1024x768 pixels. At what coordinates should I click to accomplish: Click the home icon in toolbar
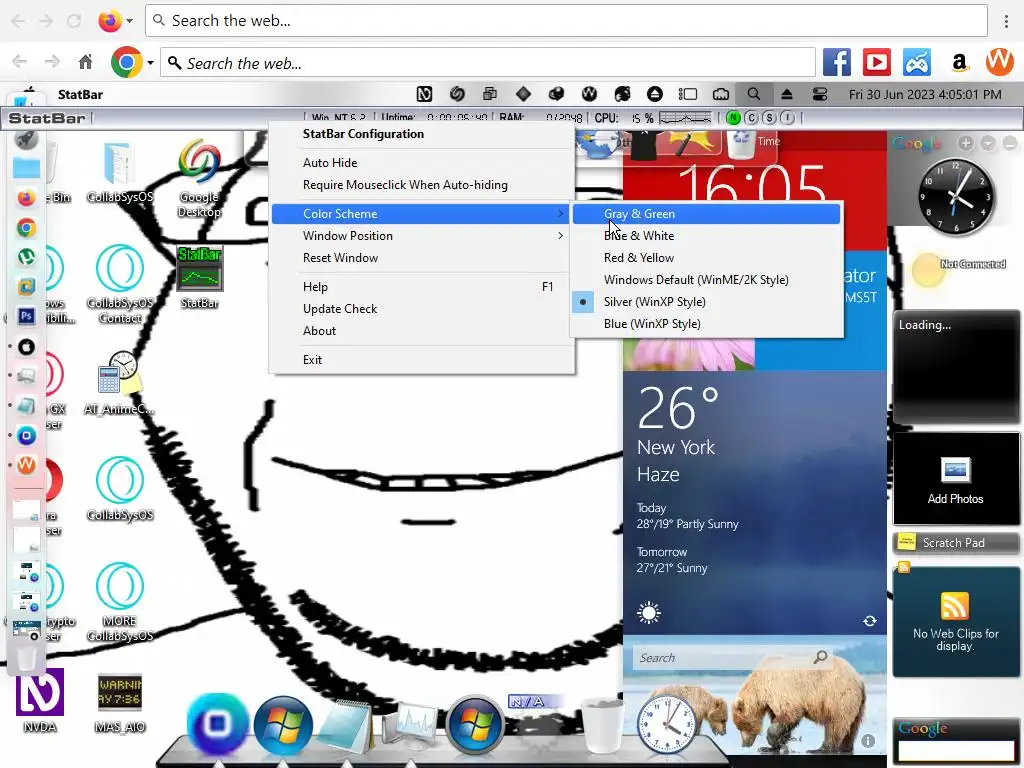(85, 63)
